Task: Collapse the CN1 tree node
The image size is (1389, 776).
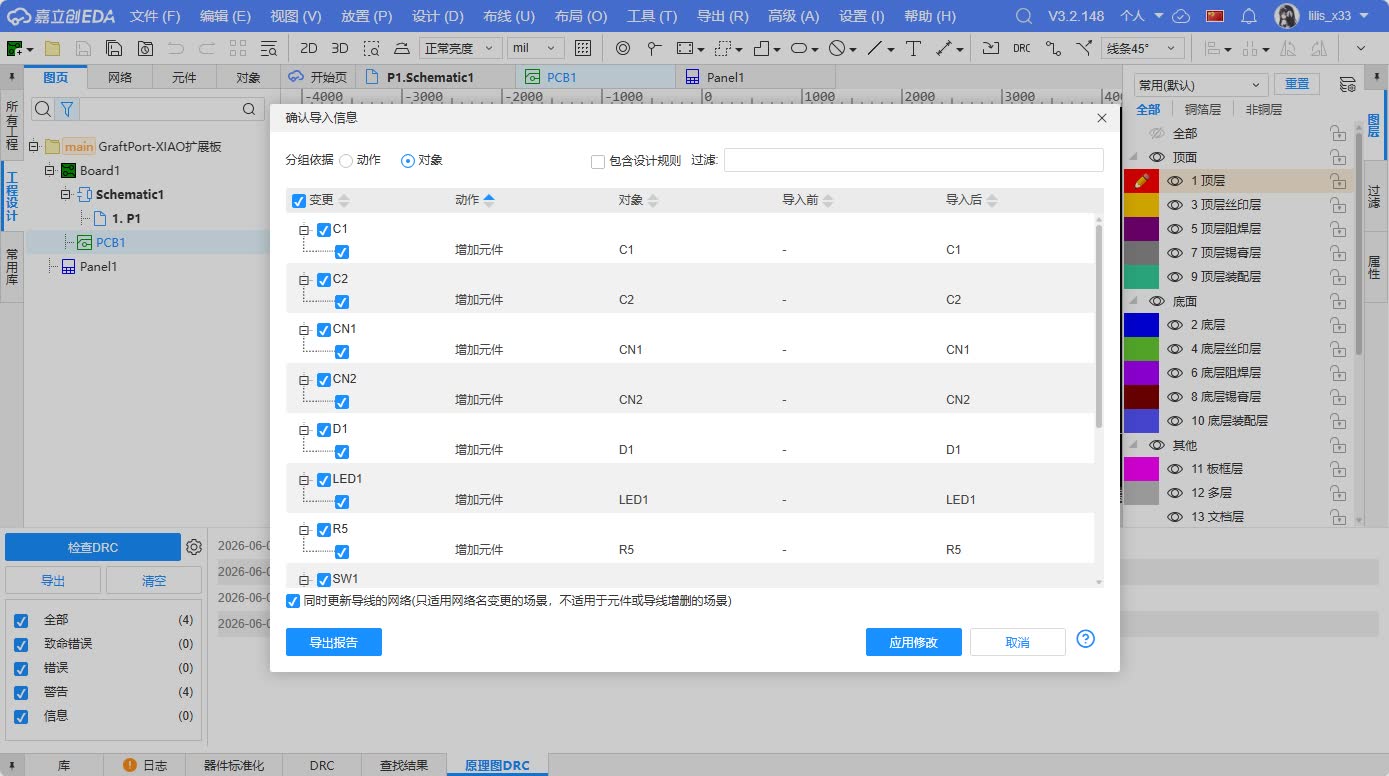Action: coord(304,330)
